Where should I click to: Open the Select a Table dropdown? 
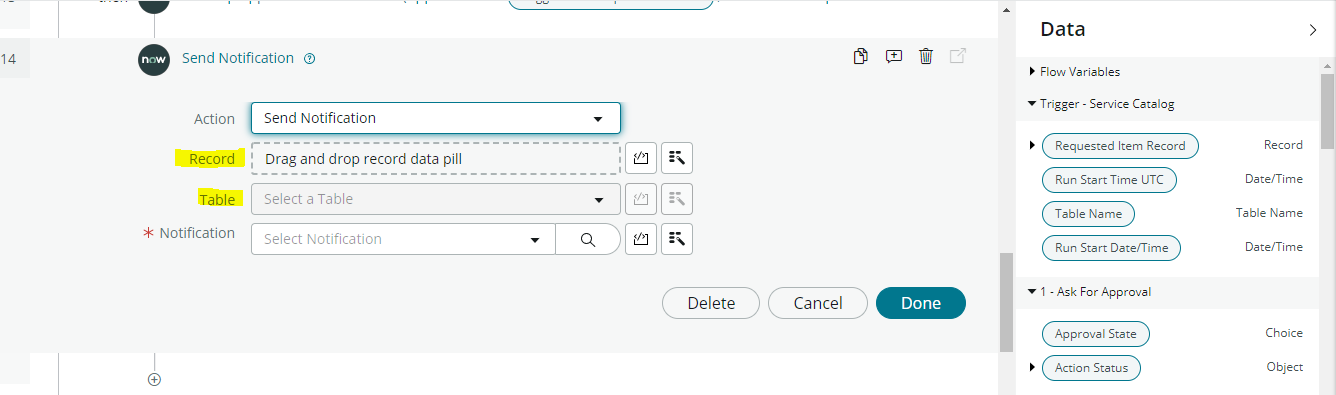coord(436,199)
